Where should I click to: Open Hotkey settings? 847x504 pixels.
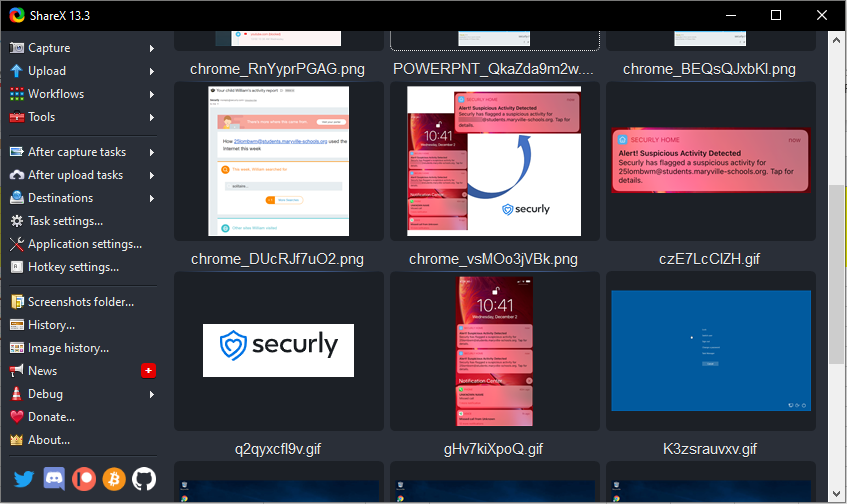coord(83,267)
